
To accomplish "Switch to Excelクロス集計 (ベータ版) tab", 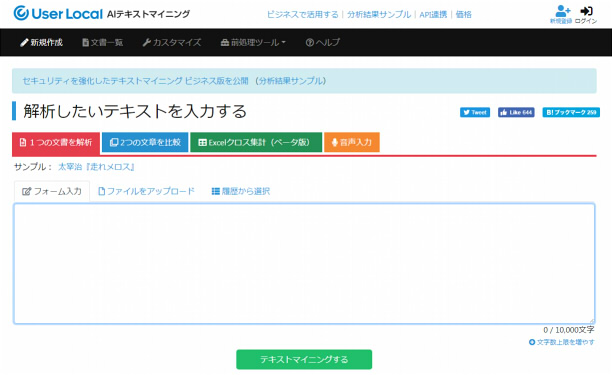I will pos(256,142).
